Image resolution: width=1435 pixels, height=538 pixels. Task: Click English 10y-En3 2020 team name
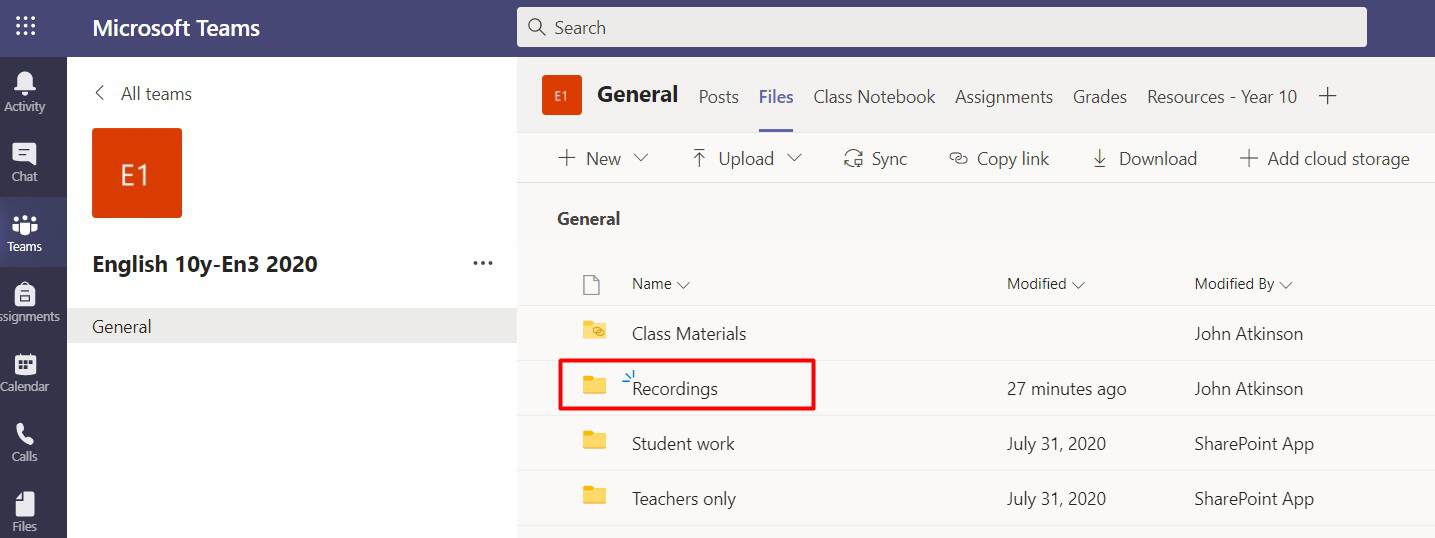click(x=205, y=264)
